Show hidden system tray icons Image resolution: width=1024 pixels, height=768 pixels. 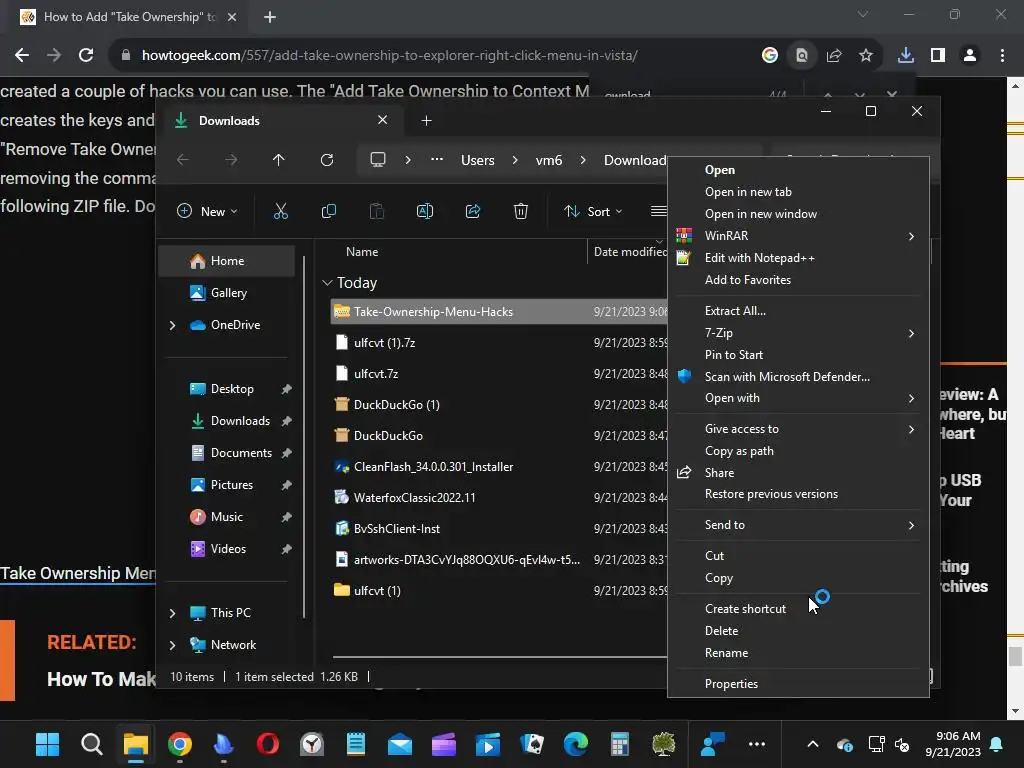click(812, 744)
